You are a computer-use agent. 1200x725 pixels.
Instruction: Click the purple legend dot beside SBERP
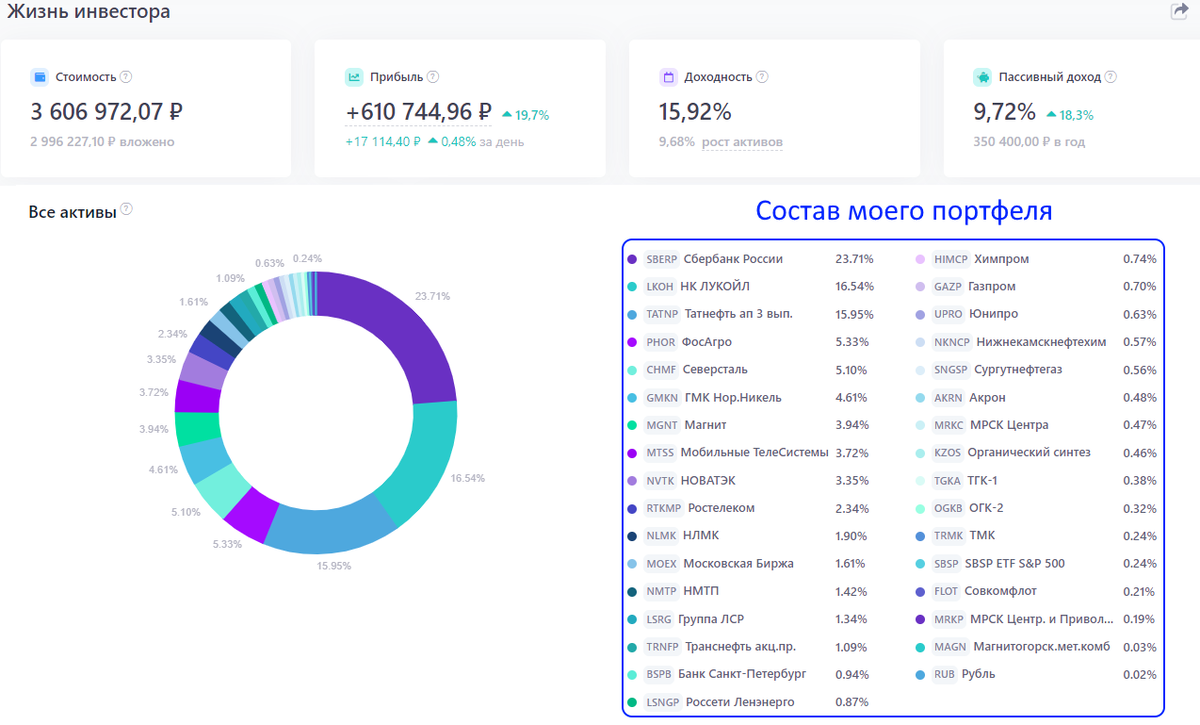[x=631, y=259]
